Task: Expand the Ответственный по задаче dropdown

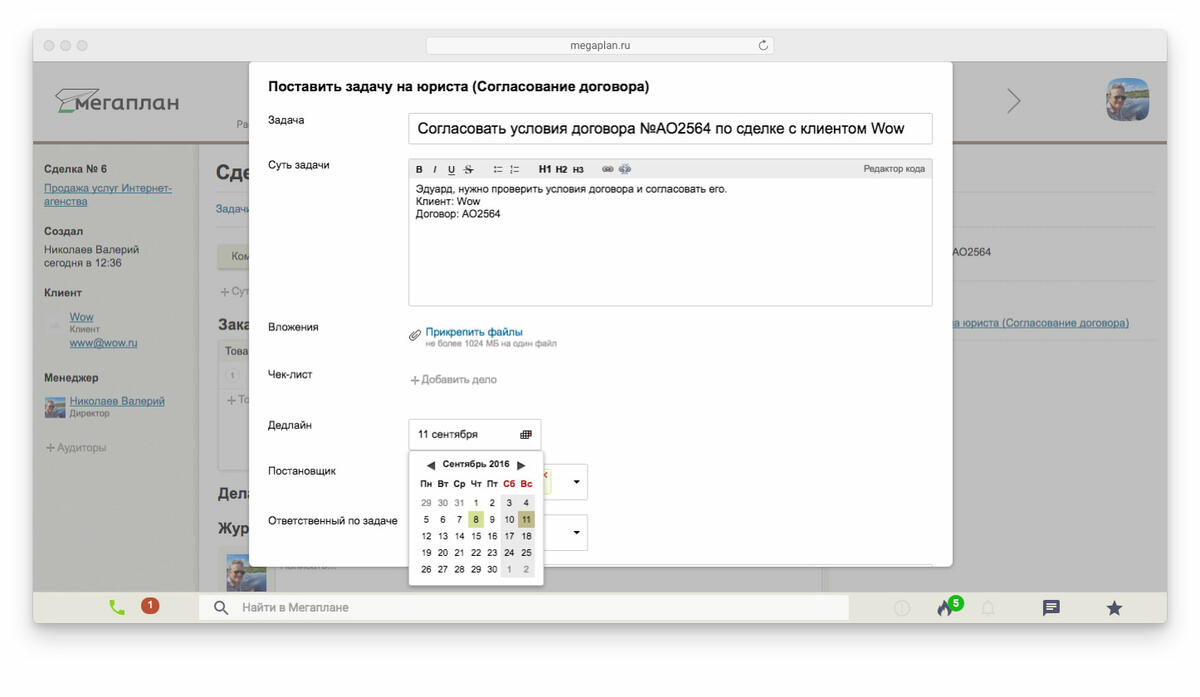Action: (576, 533)
